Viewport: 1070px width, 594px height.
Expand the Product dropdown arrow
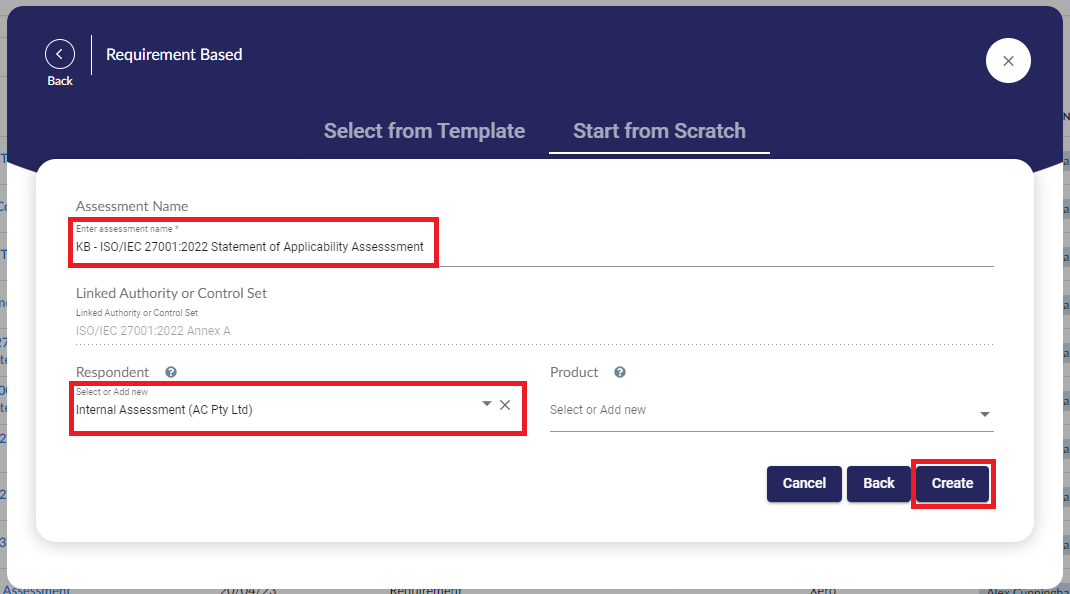click(x=984, y=414)
